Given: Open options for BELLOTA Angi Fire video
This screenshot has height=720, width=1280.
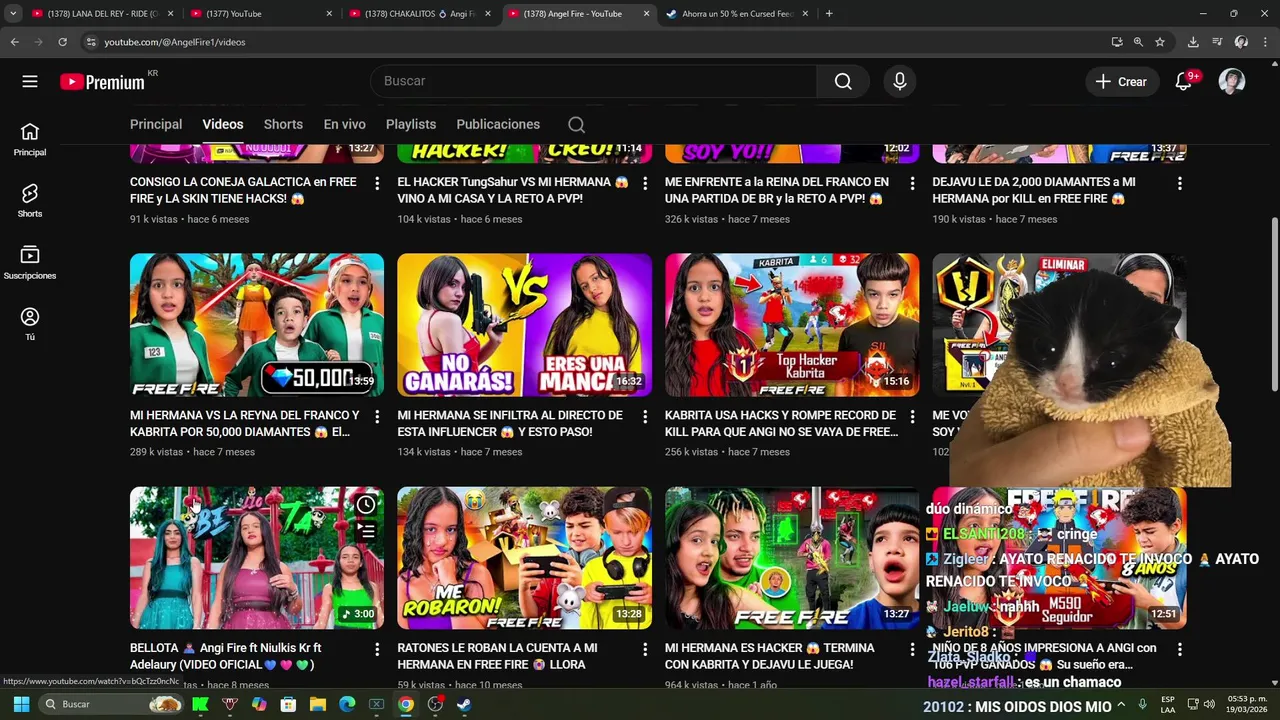Looking at the screenshot, I should pos(377,650).
